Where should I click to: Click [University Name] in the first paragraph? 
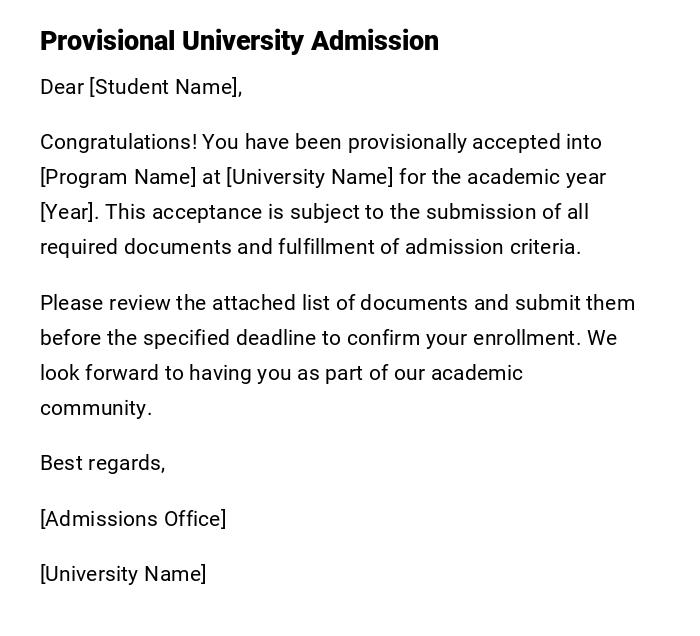310,177
